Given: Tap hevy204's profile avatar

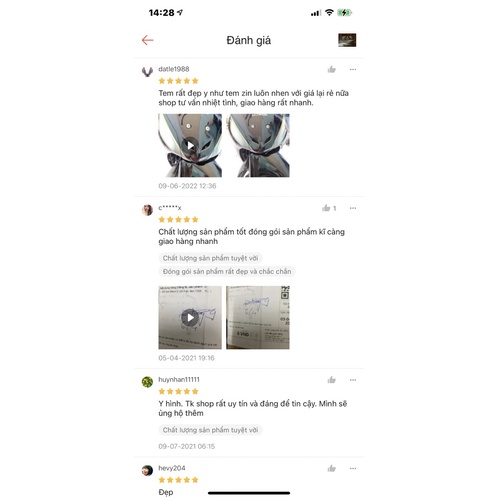Looking at the screenshot, I should (147, 470).
